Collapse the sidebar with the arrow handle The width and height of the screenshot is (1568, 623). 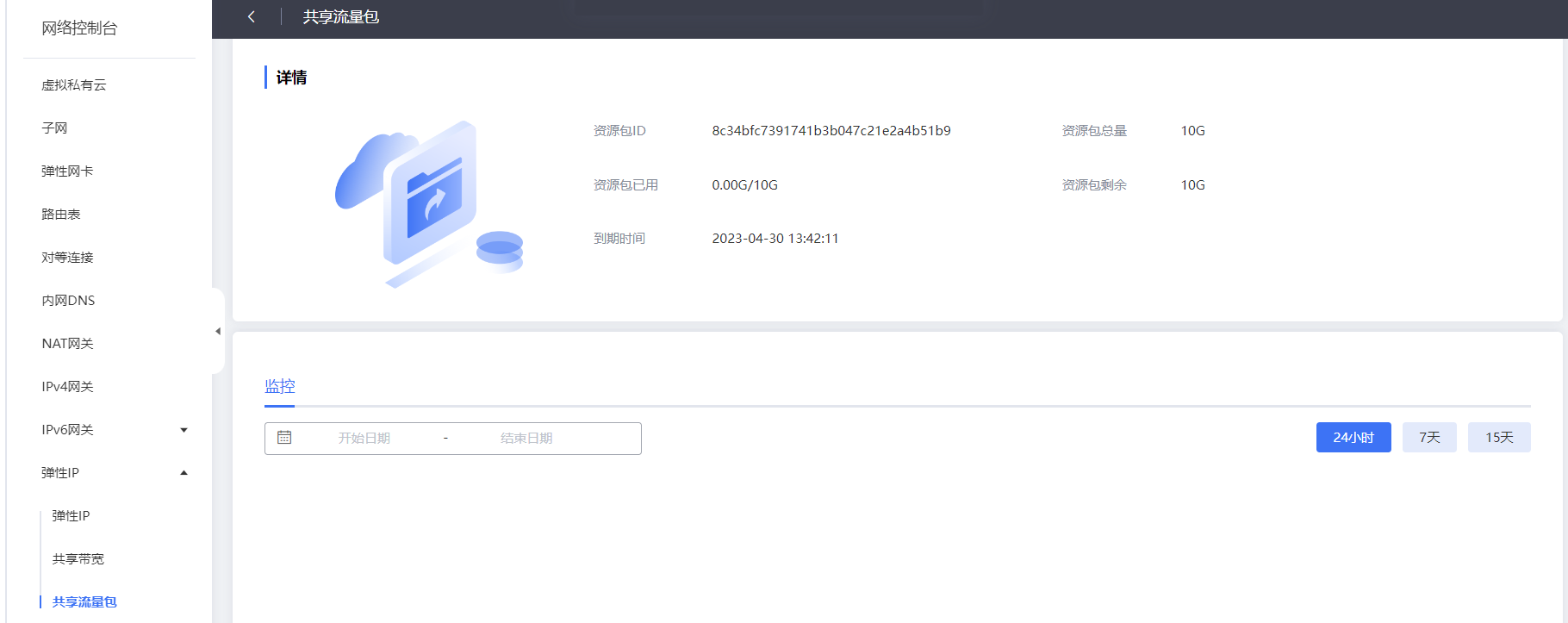[x=218, y=331]
